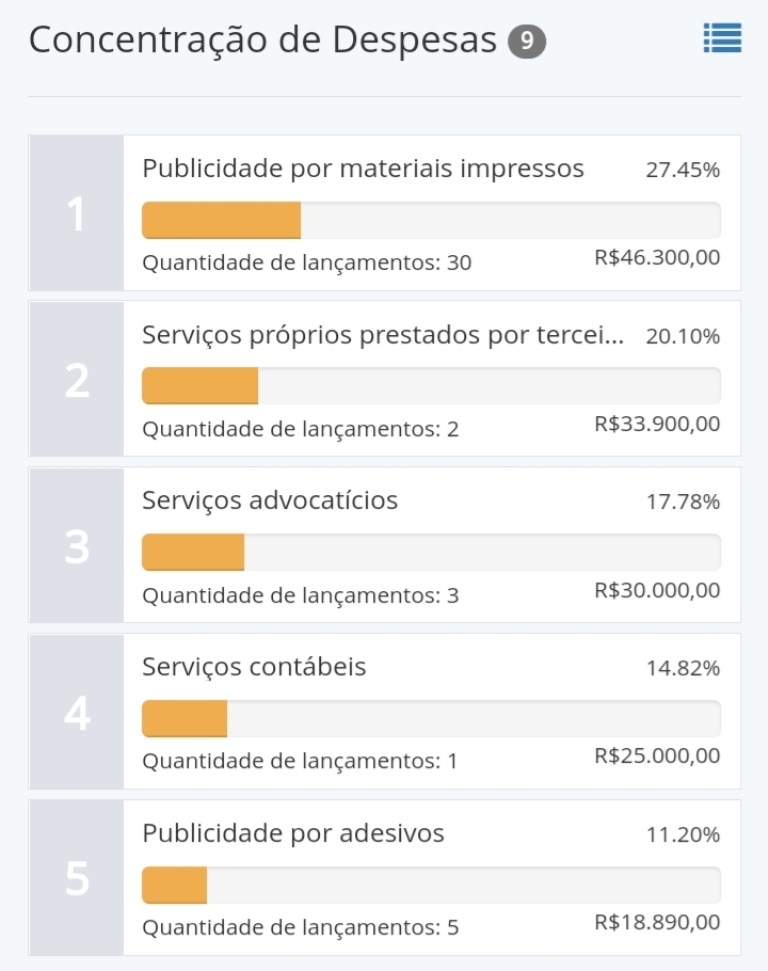This screenshot has height=971, width=768.
Task: Click the gray badge showing 9
Action: (527, 41)
